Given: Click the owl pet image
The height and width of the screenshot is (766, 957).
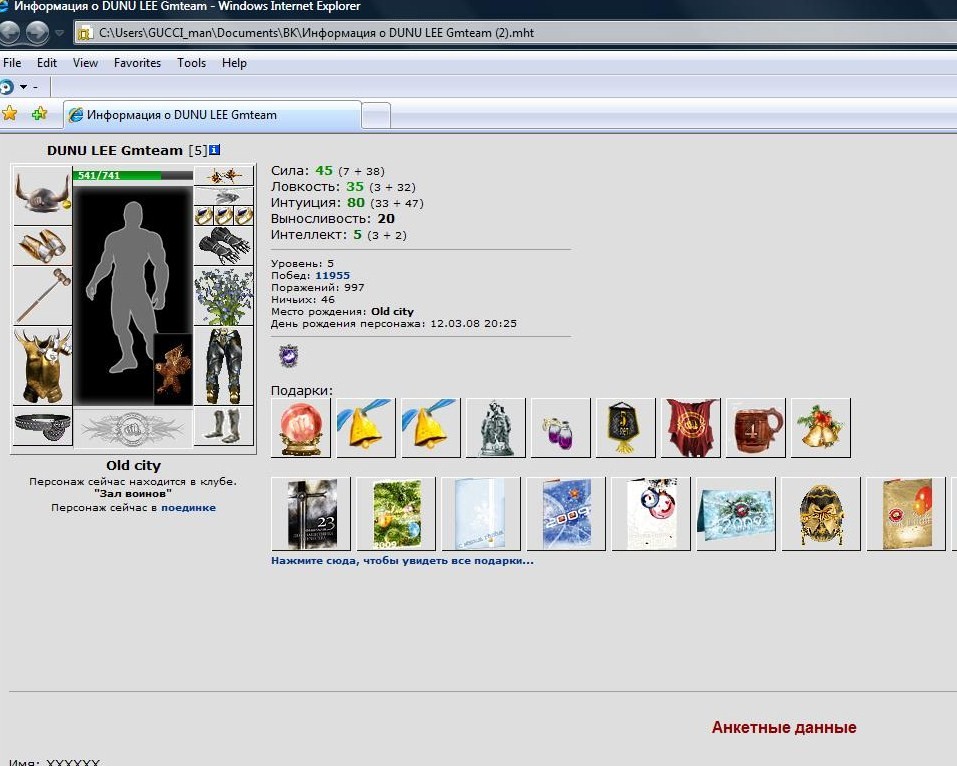Looking at the screenshot, I should click(173, 369).
